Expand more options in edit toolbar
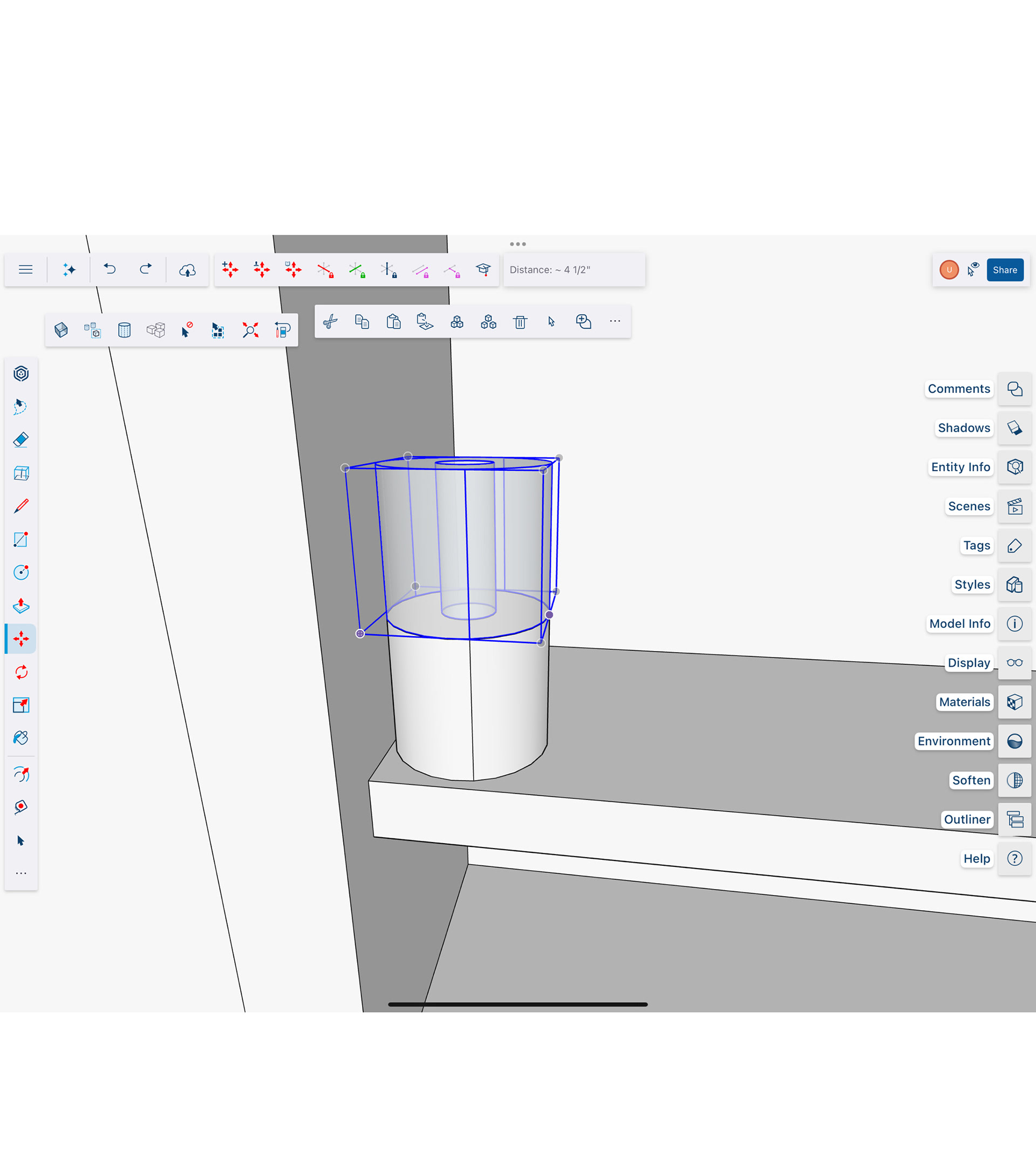Viewport: 1036px width, 1173px height. (615, 321)
